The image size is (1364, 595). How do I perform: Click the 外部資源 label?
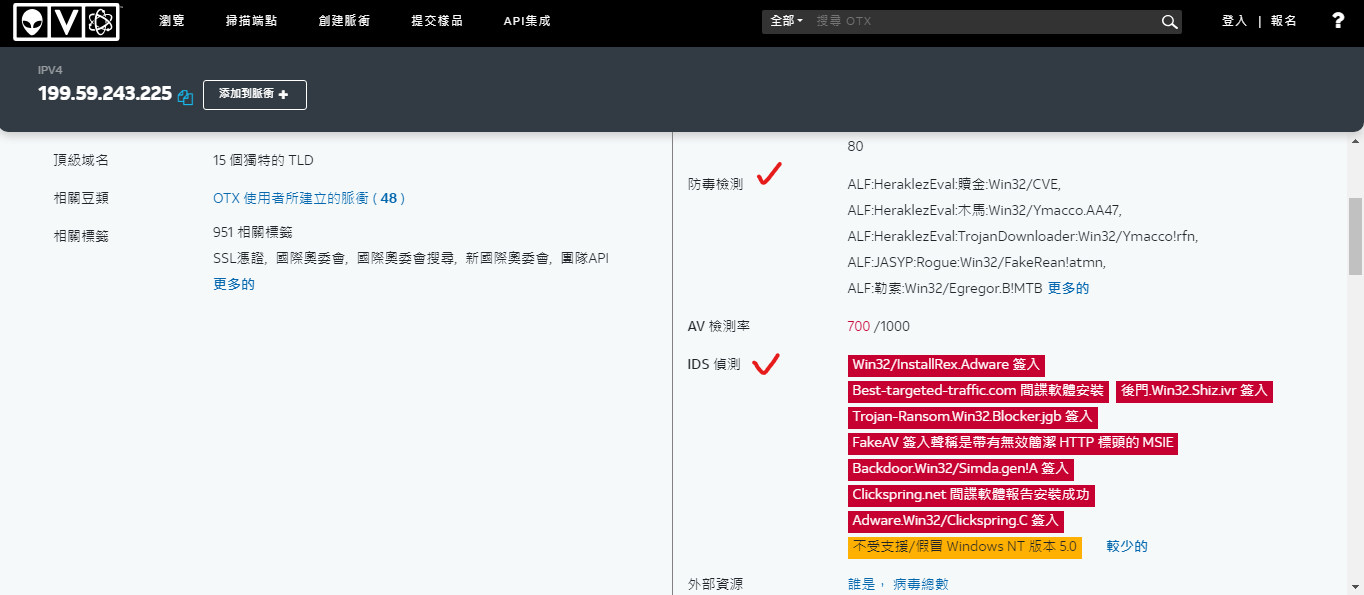coord(715,584)
